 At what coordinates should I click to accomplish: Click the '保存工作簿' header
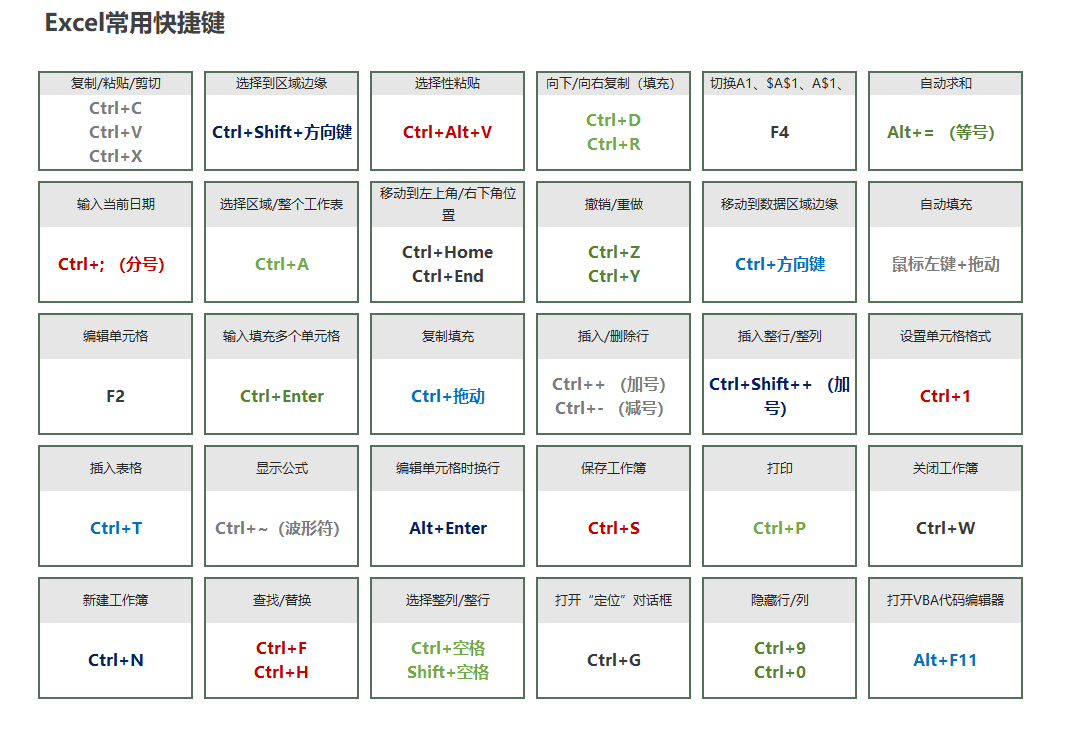[614, 469]
